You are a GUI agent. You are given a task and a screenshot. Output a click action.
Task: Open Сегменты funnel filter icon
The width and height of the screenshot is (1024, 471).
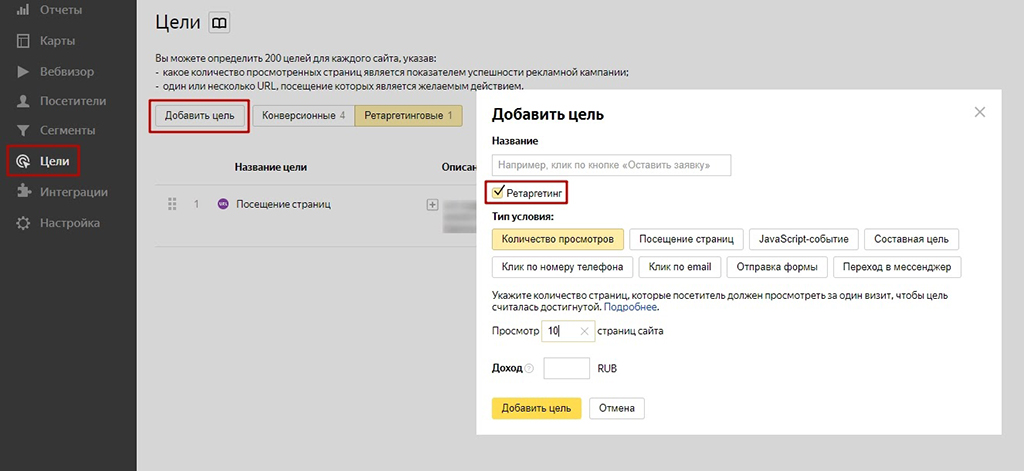pyautogui.click(x=23, y=131)
